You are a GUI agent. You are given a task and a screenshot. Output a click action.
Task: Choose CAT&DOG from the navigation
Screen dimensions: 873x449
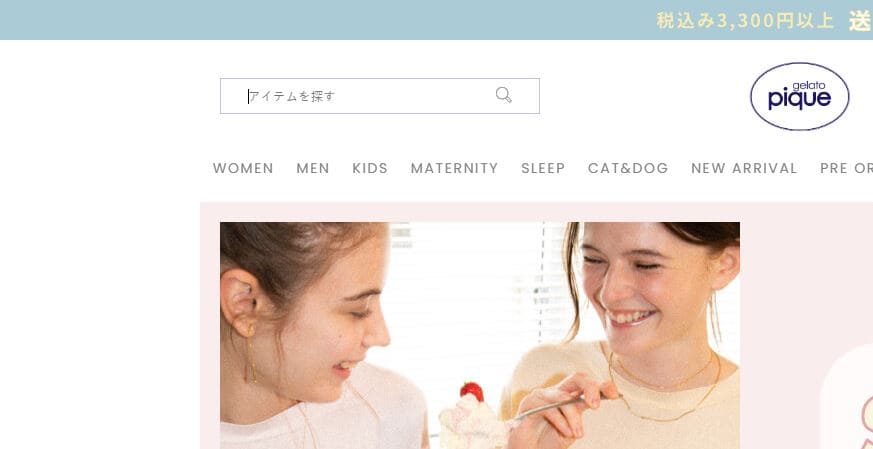point(628,168)
